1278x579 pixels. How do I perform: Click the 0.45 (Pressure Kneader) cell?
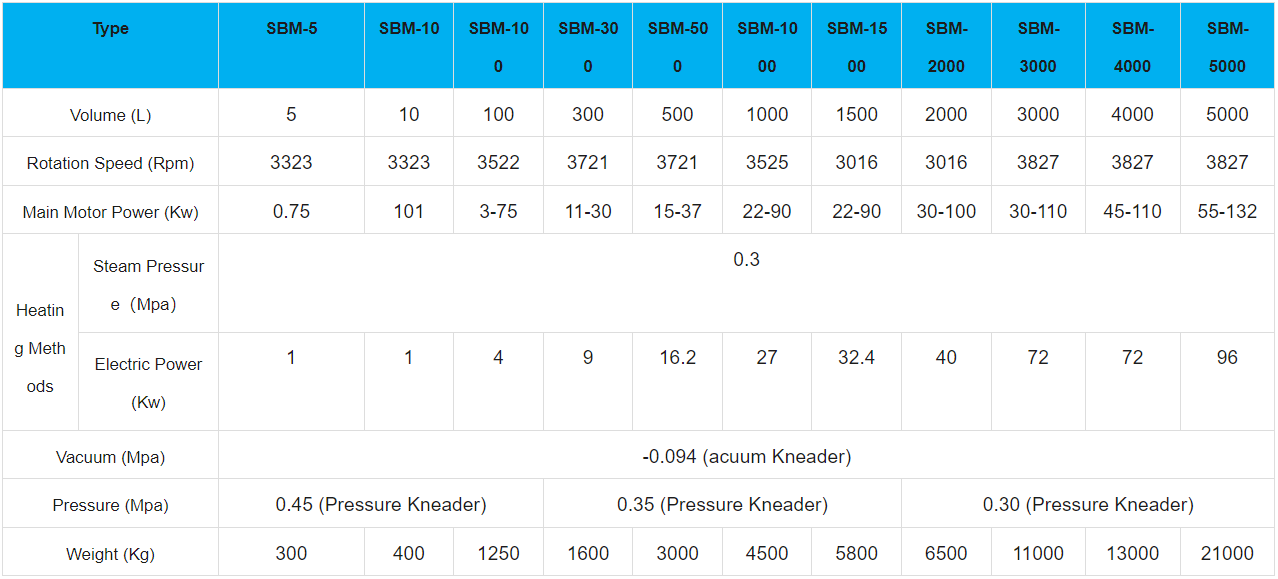pos(381,505)
